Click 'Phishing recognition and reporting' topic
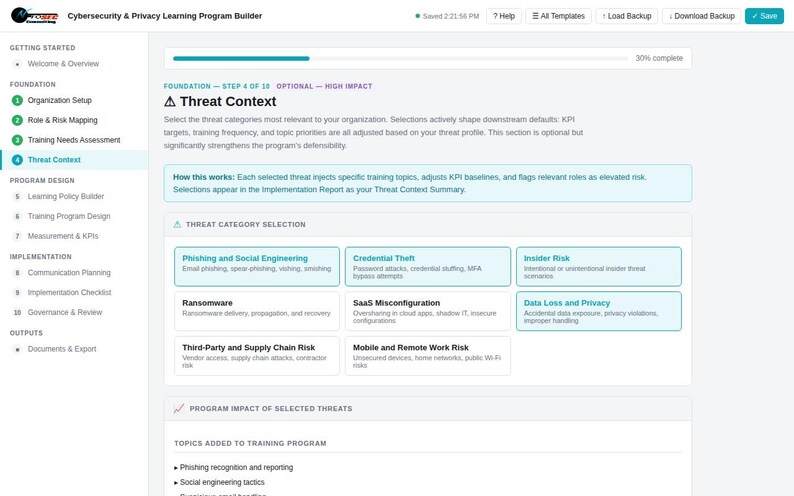The image size is (794, 496). click(236, 467)
